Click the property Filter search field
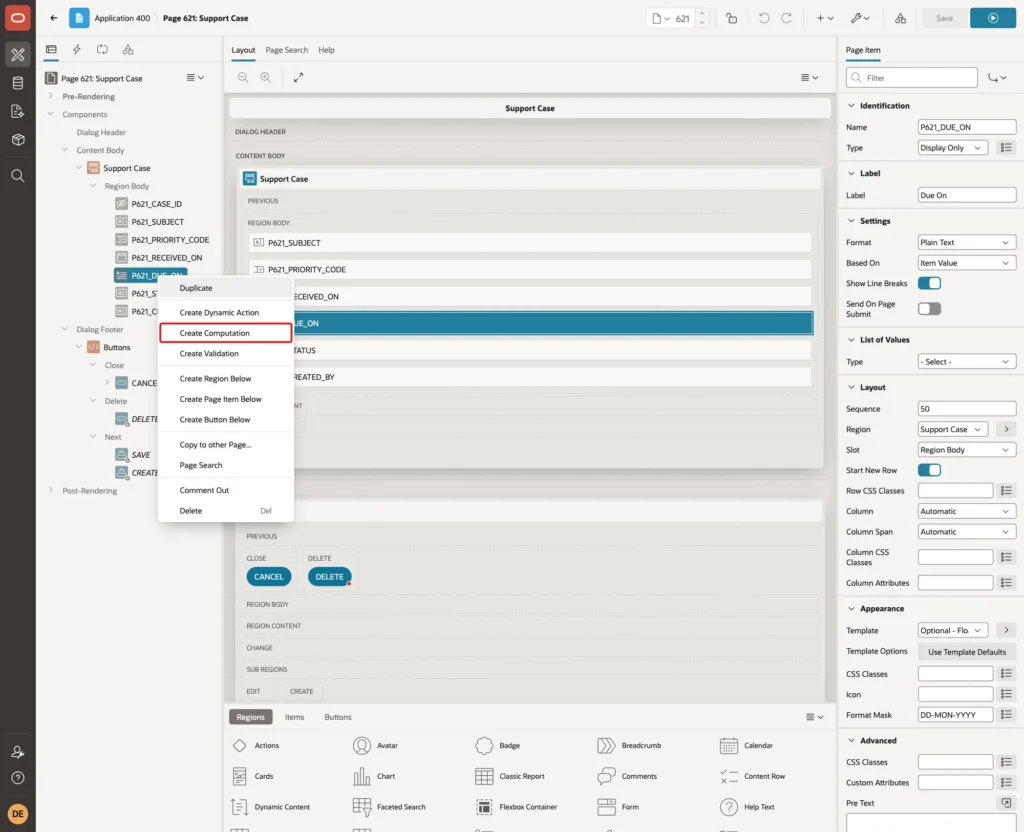Image resolution: width=1024 pixels, height=832 pixels. 912,78
